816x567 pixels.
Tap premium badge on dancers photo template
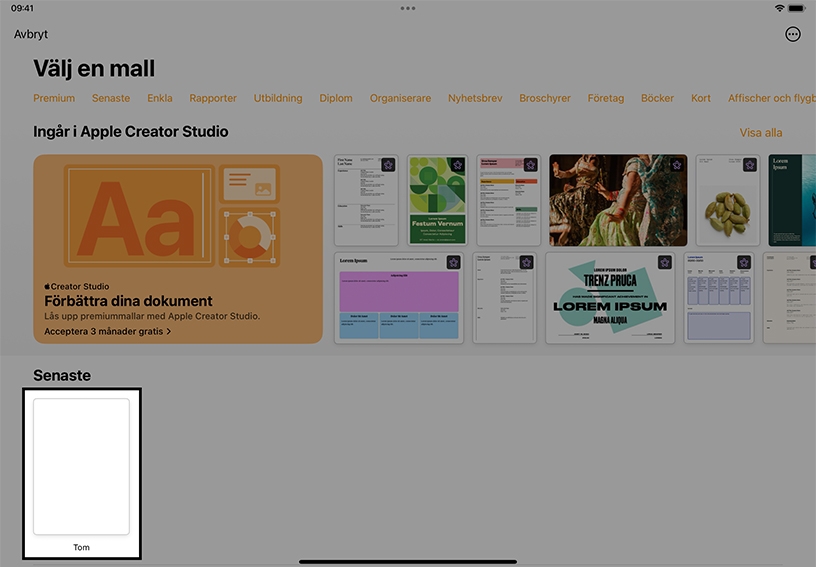coord(677,165)
